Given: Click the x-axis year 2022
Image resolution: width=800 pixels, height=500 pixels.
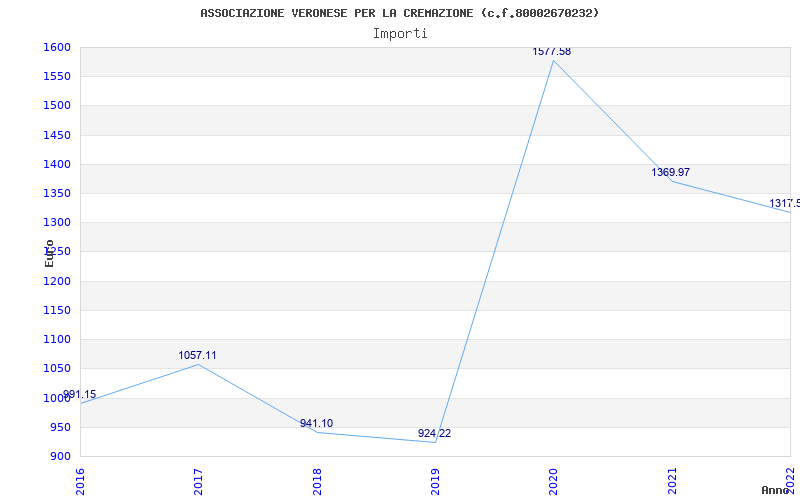Looking at the screenshot, I should 790,480.
